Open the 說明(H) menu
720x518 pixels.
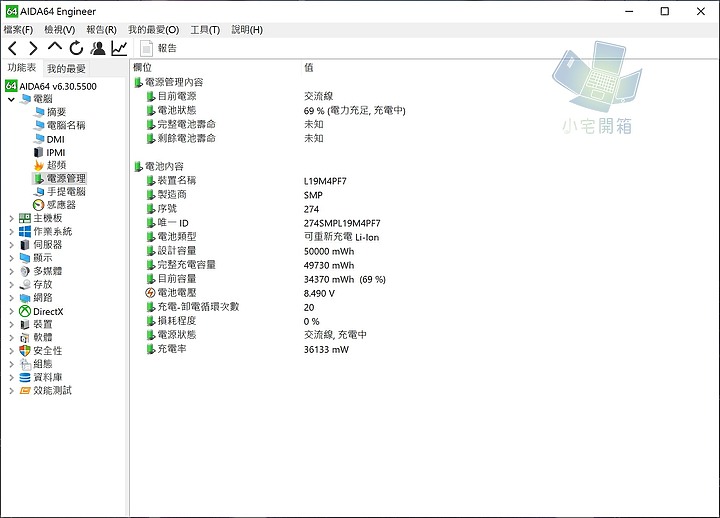click(x=247, y=30)
